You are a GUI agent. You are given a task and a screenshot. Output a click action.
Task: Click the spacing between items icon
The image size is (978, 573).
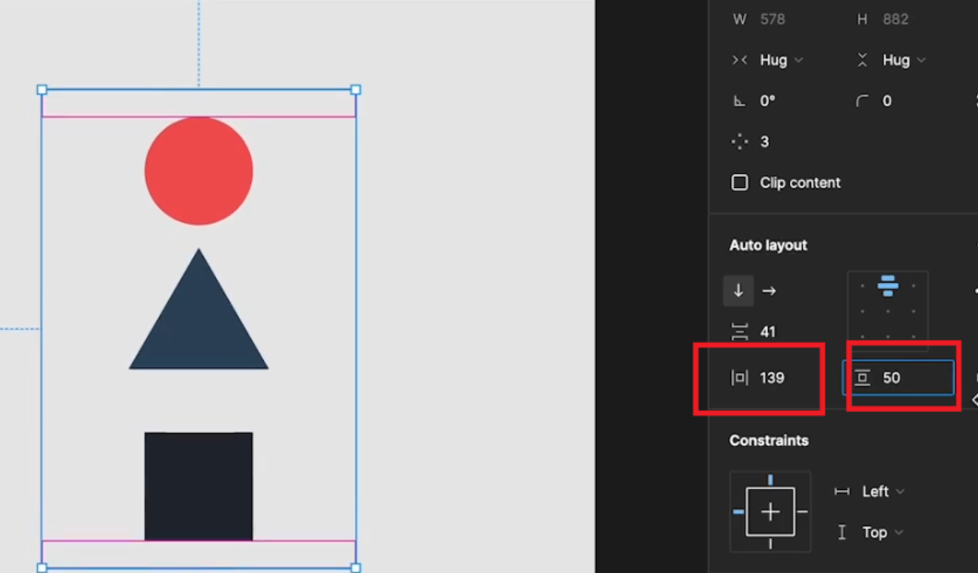tap(739, 332)
